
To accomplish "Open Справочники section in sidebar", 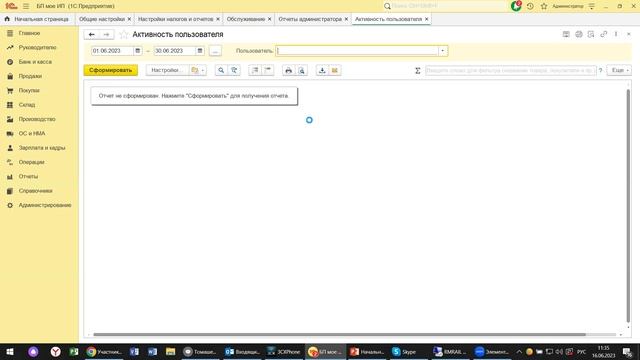I will 35,191.
